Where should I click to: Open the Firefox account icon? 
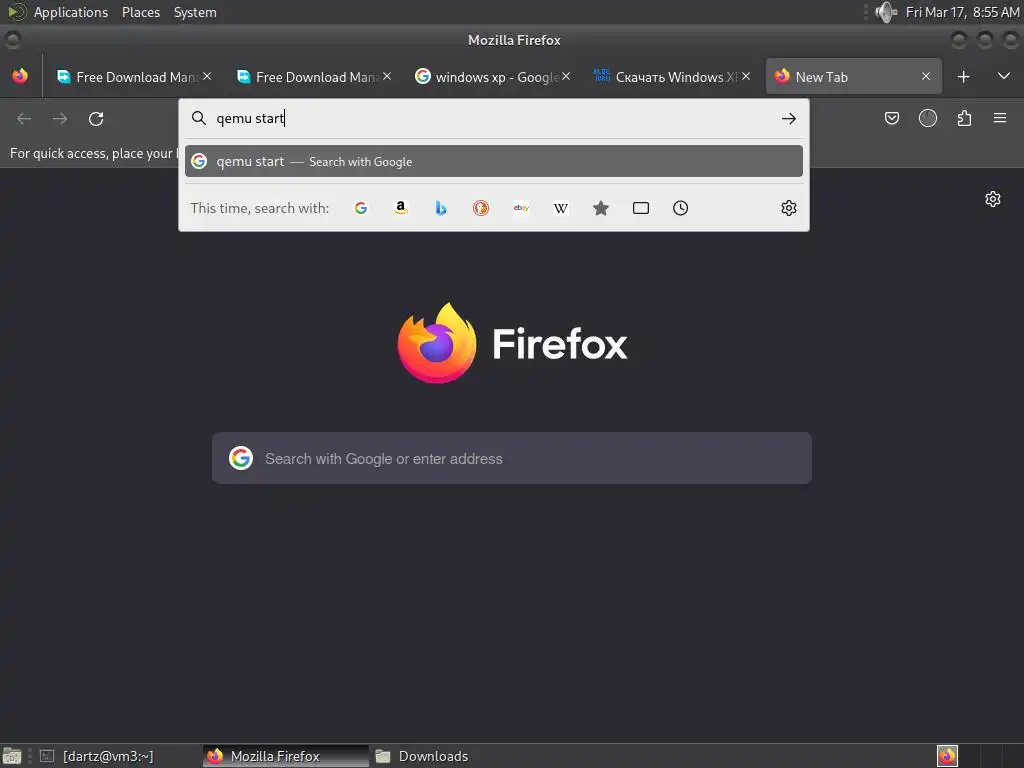coord(928,118)
